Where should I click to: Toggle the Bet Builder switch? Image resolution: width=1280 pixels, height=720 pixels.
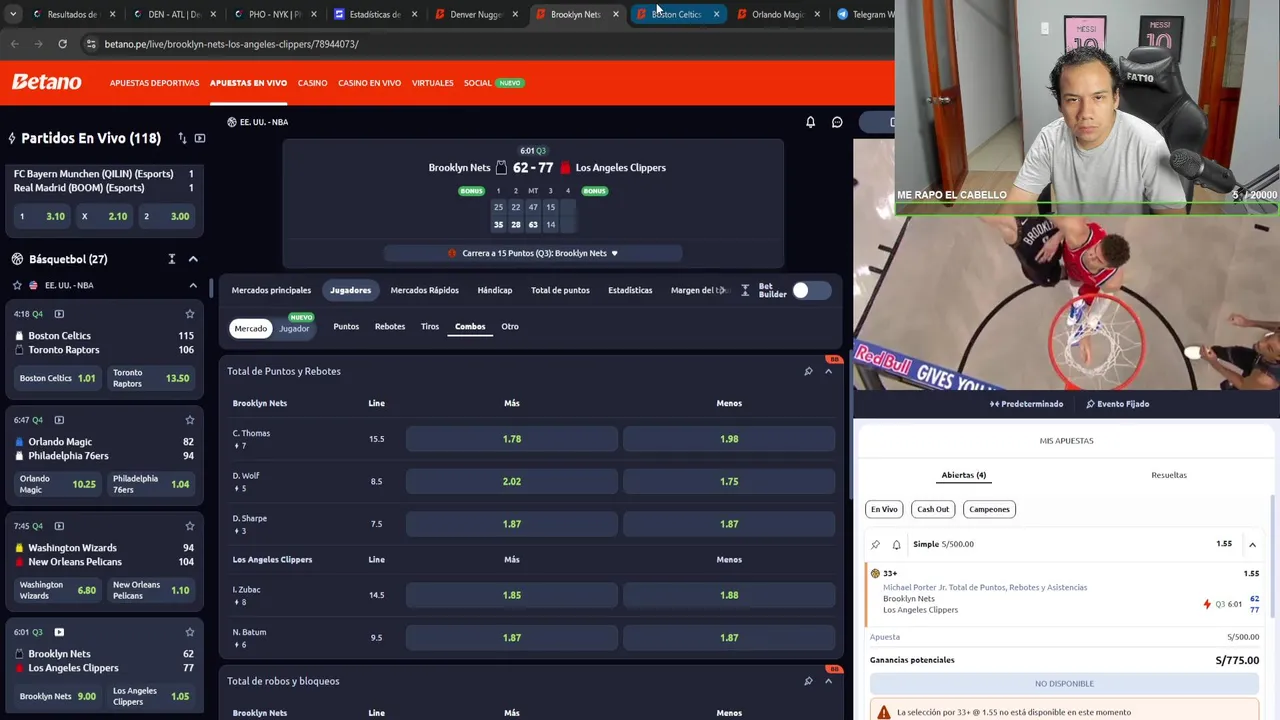810,290
